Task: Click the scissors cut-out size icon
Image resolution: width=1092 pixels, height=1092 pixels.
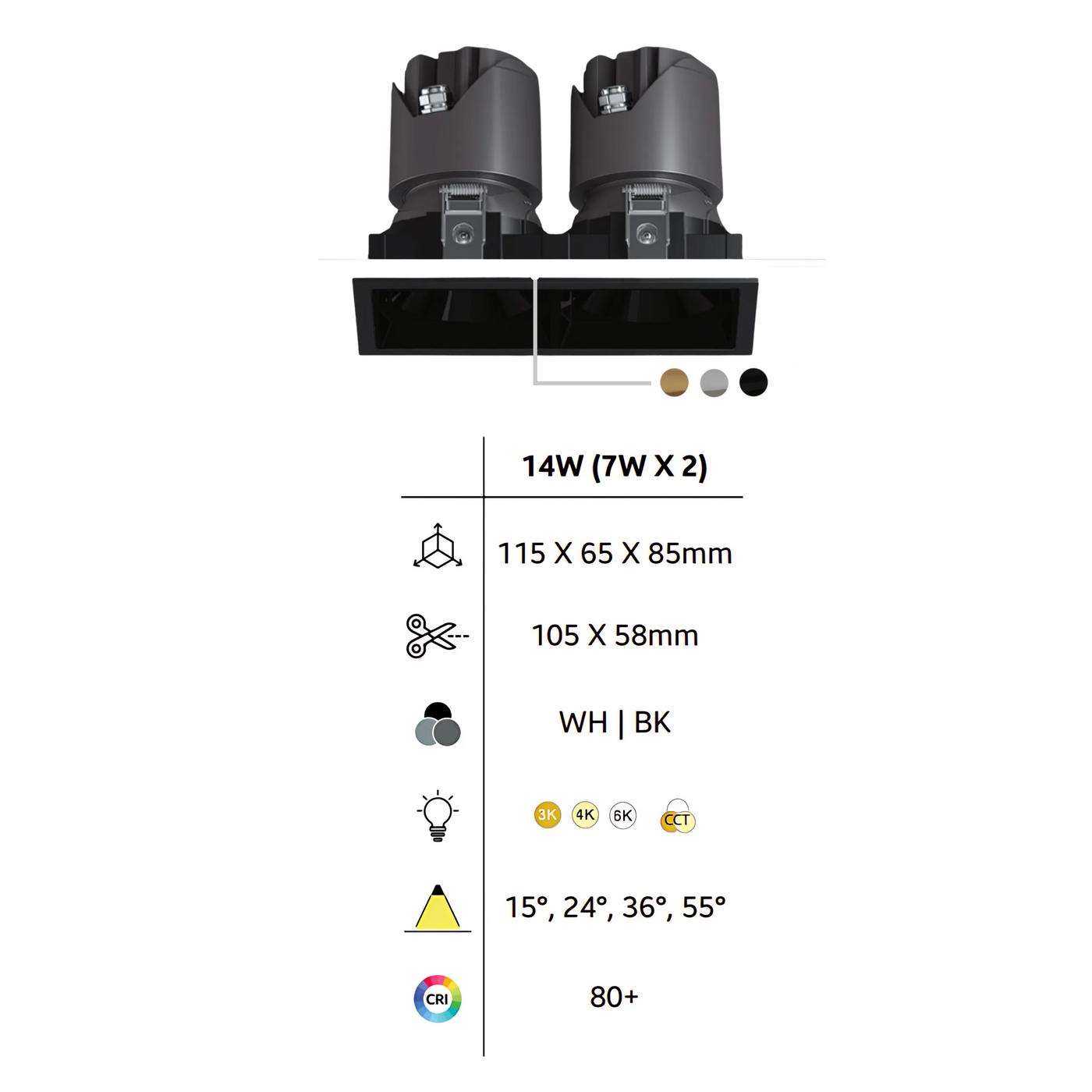Action: [x=437, y=636]
